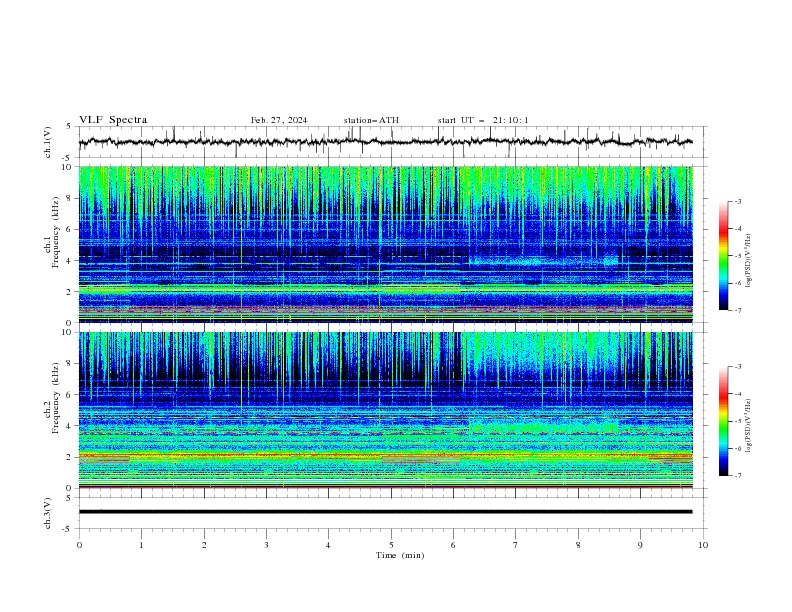Click the ch.2 colorbar gradient
The height and width of the screenshot is (612, 792).
tap(723, 421)
